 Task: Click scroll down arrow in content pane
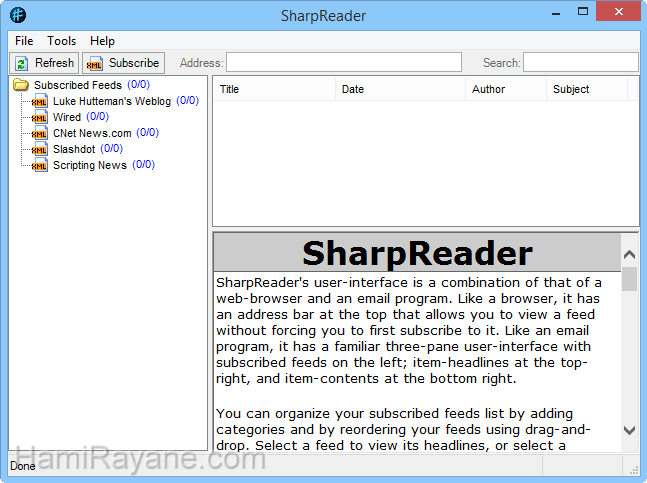pos(629,430)
